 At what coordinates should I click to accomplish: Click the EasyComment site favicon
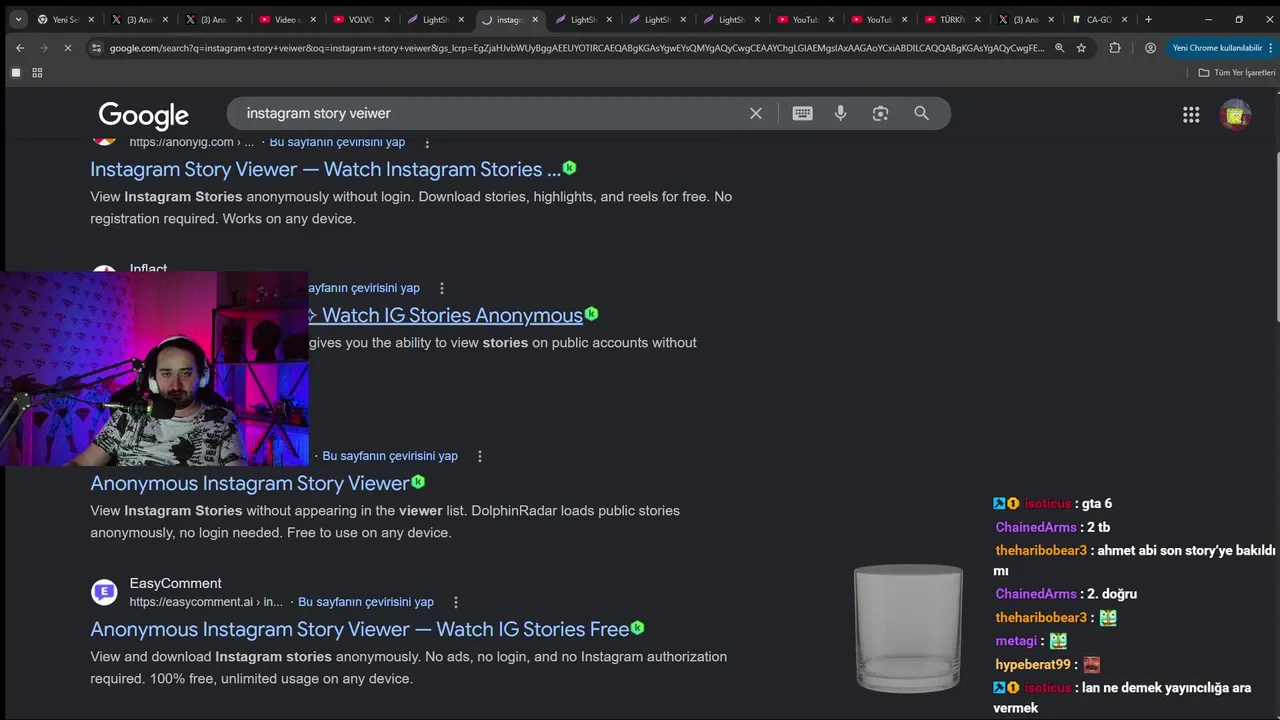[104, 592]
